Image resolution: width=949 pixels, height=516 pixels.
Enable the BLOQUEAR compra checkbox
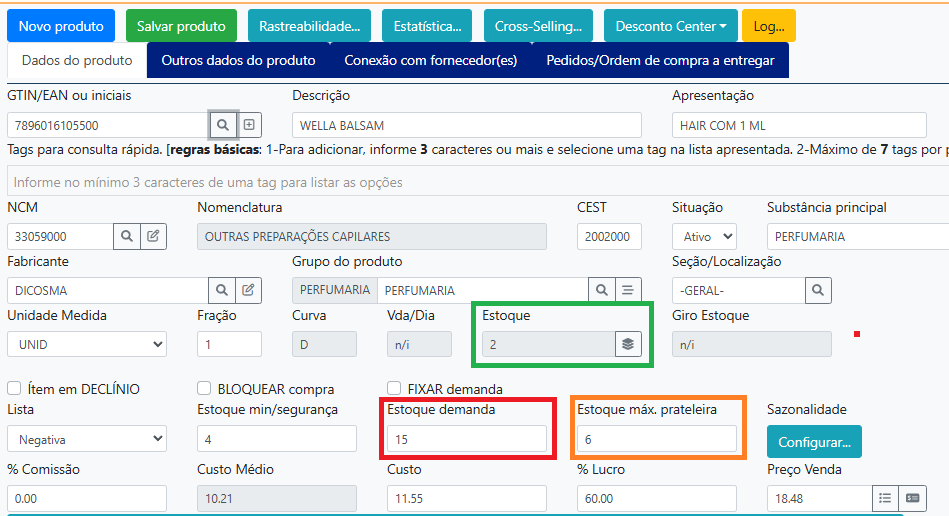click(204, 388)
